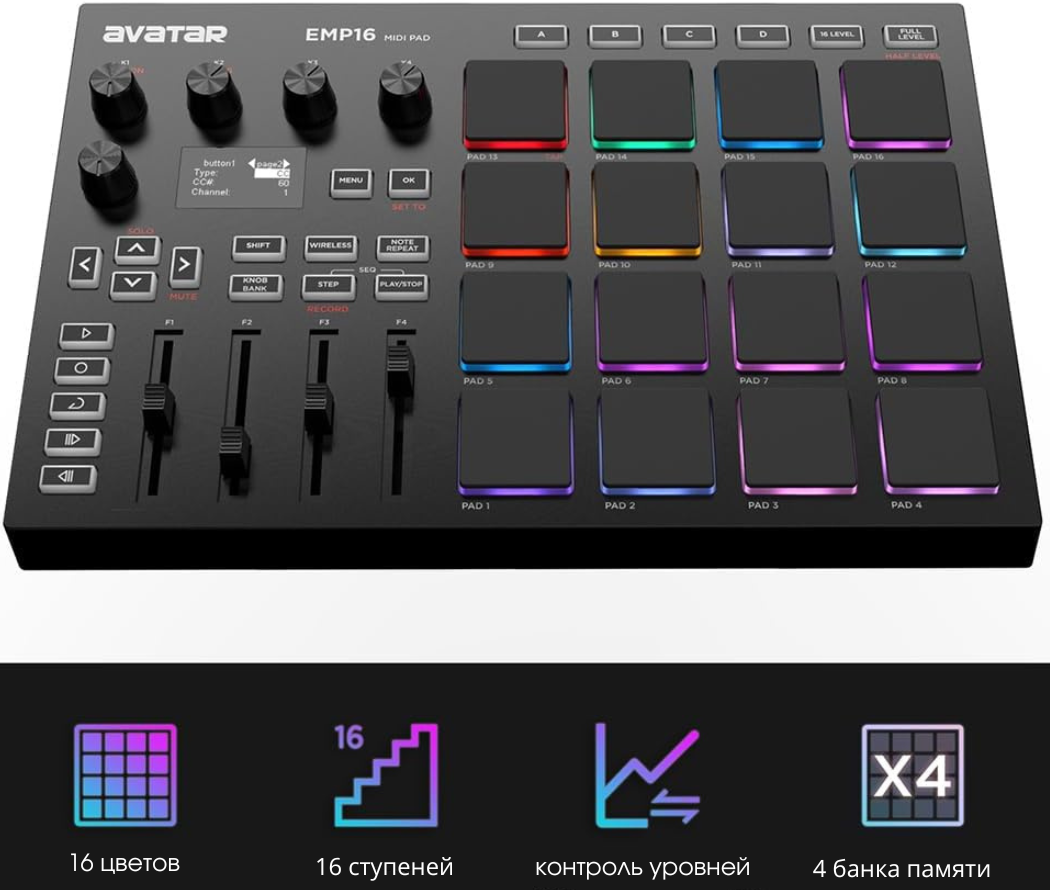Click the left arrow navigation button
The width and height of the screenshot is (1050, 890).
pyautogui.click(x=85, y=265)
